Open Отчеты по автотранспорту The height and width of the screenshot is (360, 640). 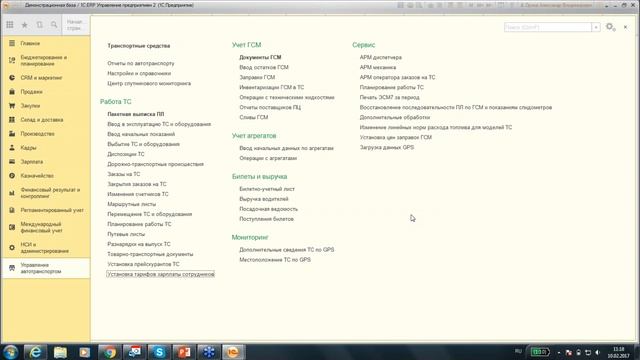141,63
